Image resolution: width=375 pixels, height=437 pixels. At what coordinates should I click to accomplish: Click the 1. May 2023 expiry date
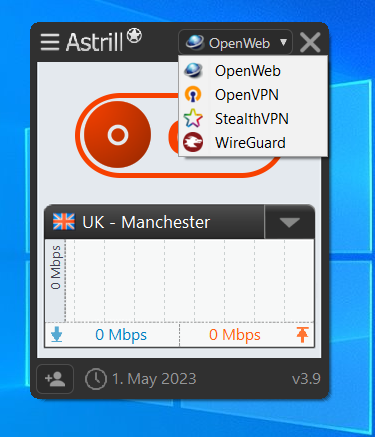[x=154, y=379]
